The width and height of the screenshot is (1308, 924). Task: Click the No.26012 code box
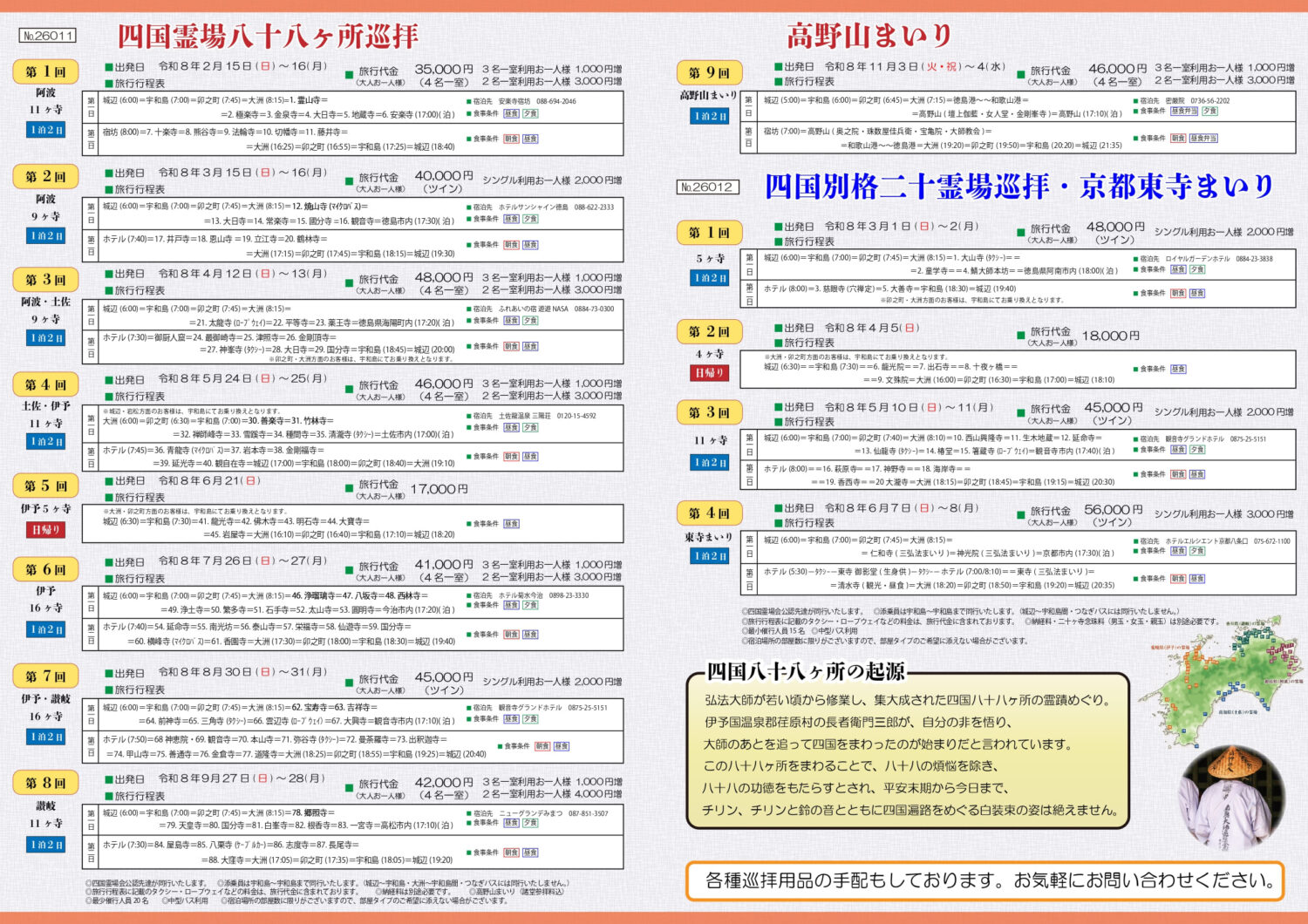click(707, 187)
